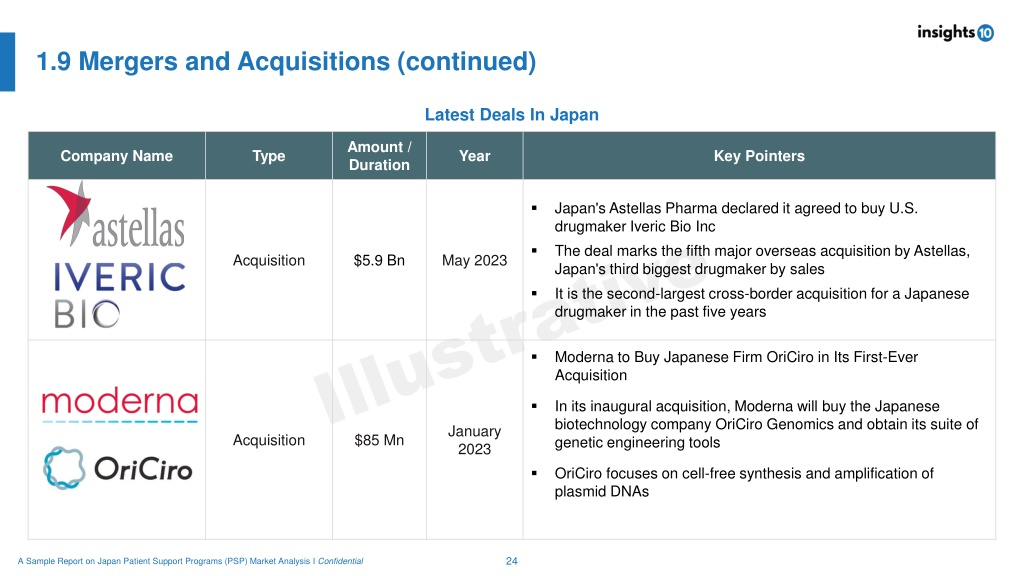This screenshot has height=576, width=1024.
Task: Click the $85 Mn amount cell
Action: click(x=379, y=440)
